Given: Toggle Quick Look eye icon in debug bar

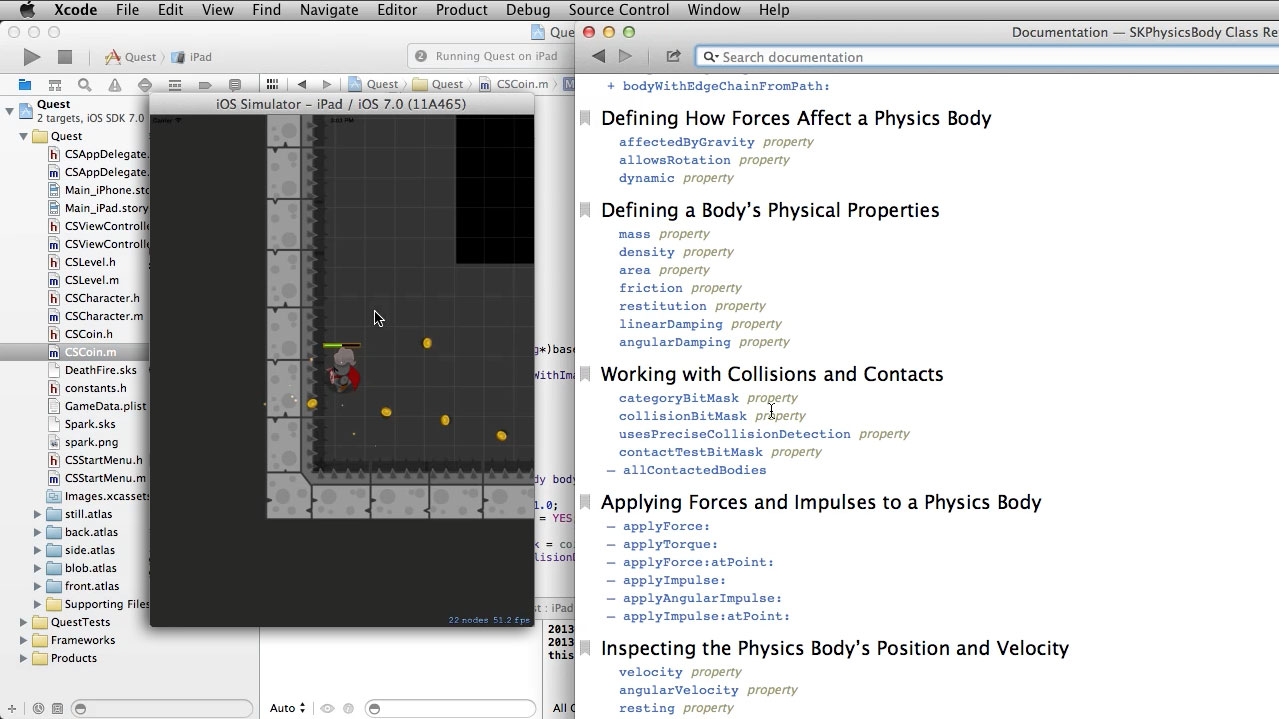Looking at the screenshot, I should pos(327,708).
